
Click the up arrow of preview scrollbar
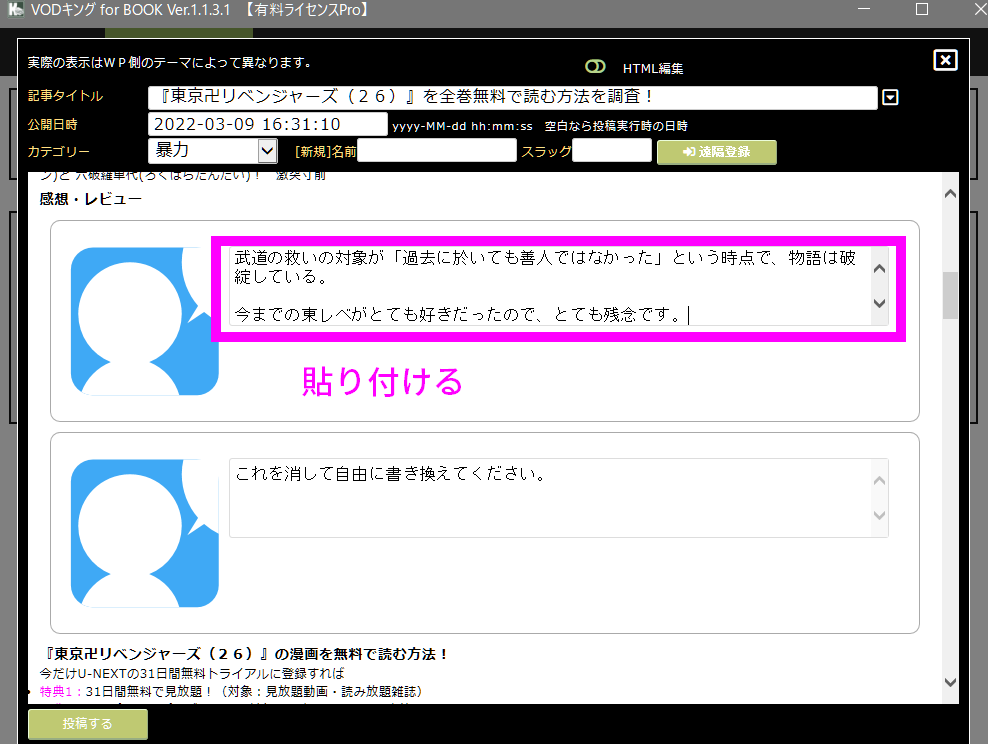pos(950,192)
